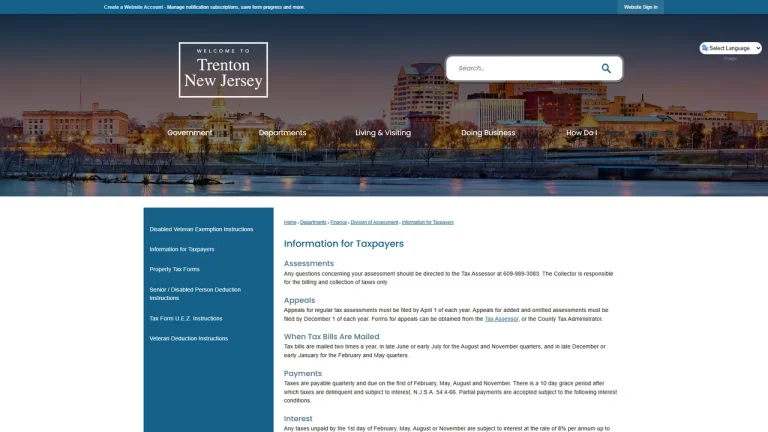Viewport: 768px width, 432px height.
Task: Follow the Tax Assessor link in Appeals
Action: click(x=501, y=319)
